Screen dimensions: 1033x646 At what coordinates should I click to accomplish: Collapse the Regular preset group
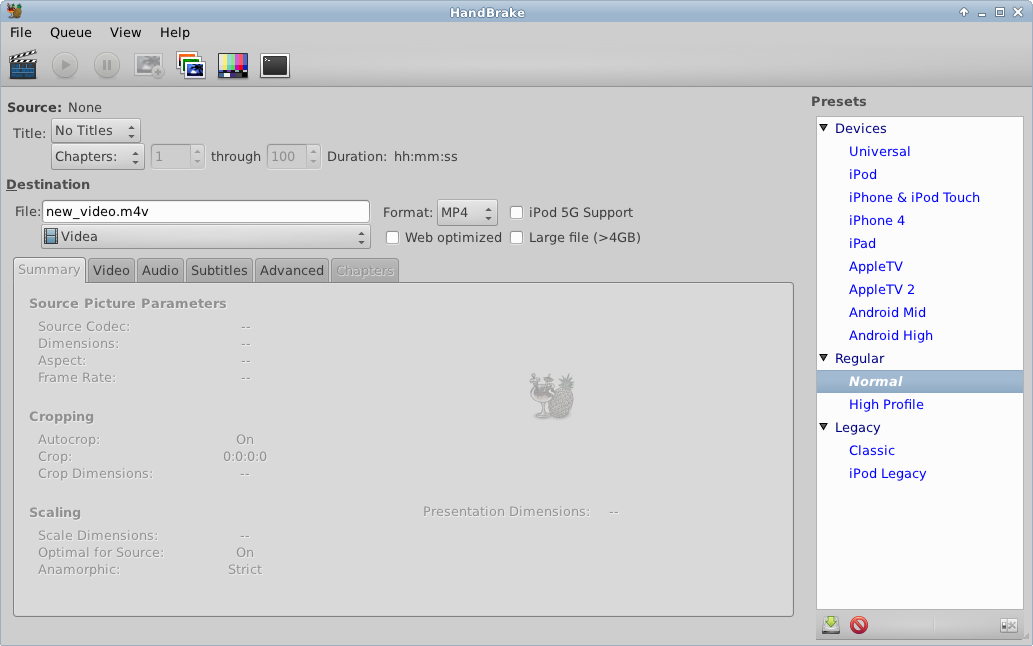pos(824,358)
